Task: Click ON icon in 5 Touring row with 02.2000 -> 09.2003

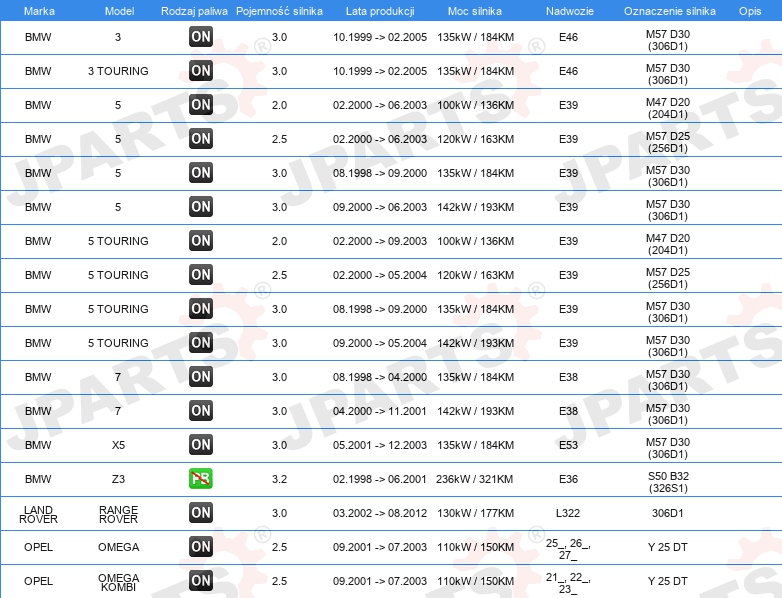Action: tap(201, 241)
